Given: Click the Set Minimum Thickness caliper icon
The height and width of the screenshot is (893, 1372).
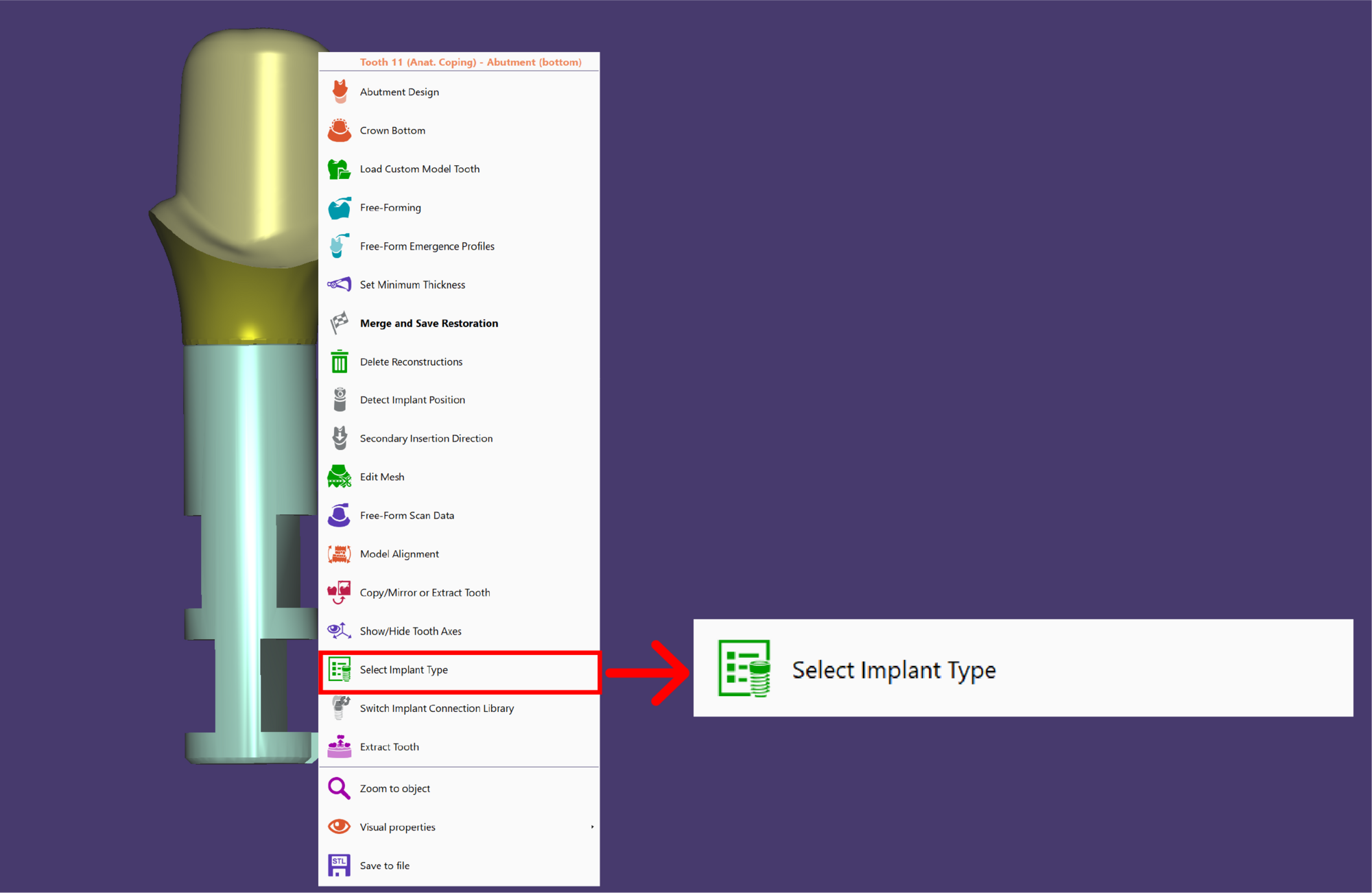Looking at the screenshot, I should pos(340,285).
